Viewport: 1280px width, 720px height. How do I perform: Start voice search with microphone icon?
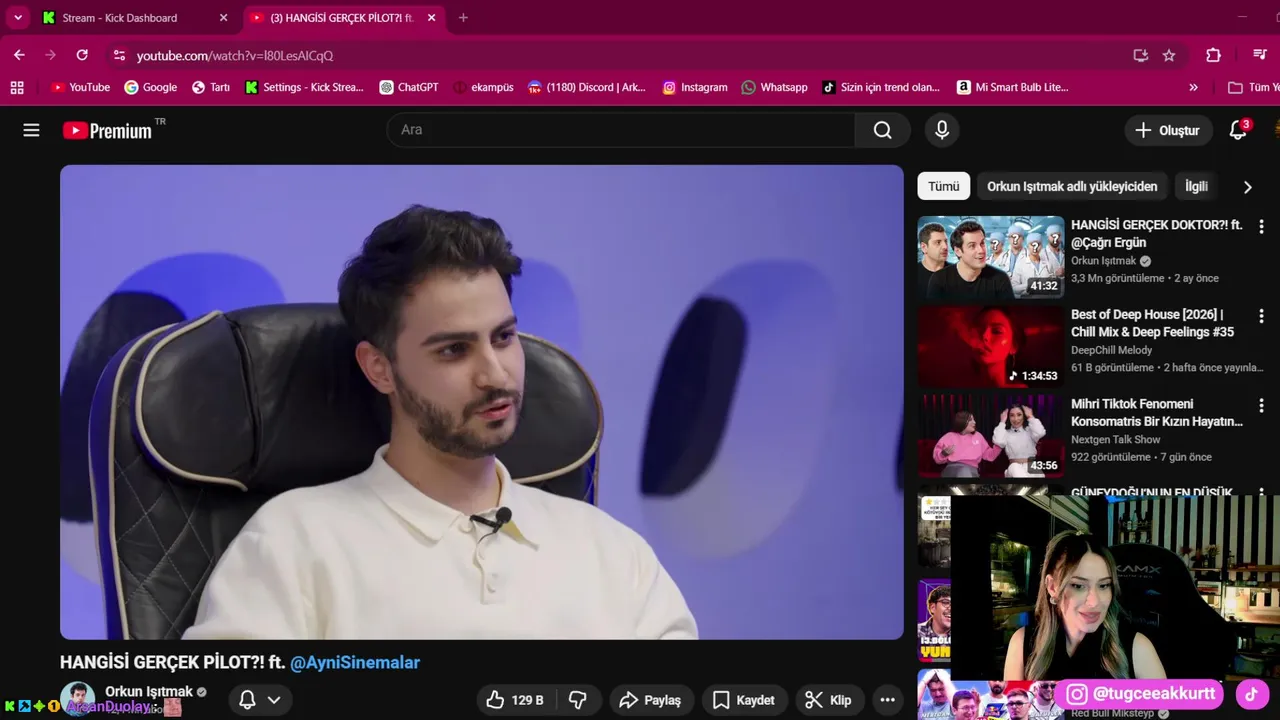pyautogui.click(x=941, y=130)
